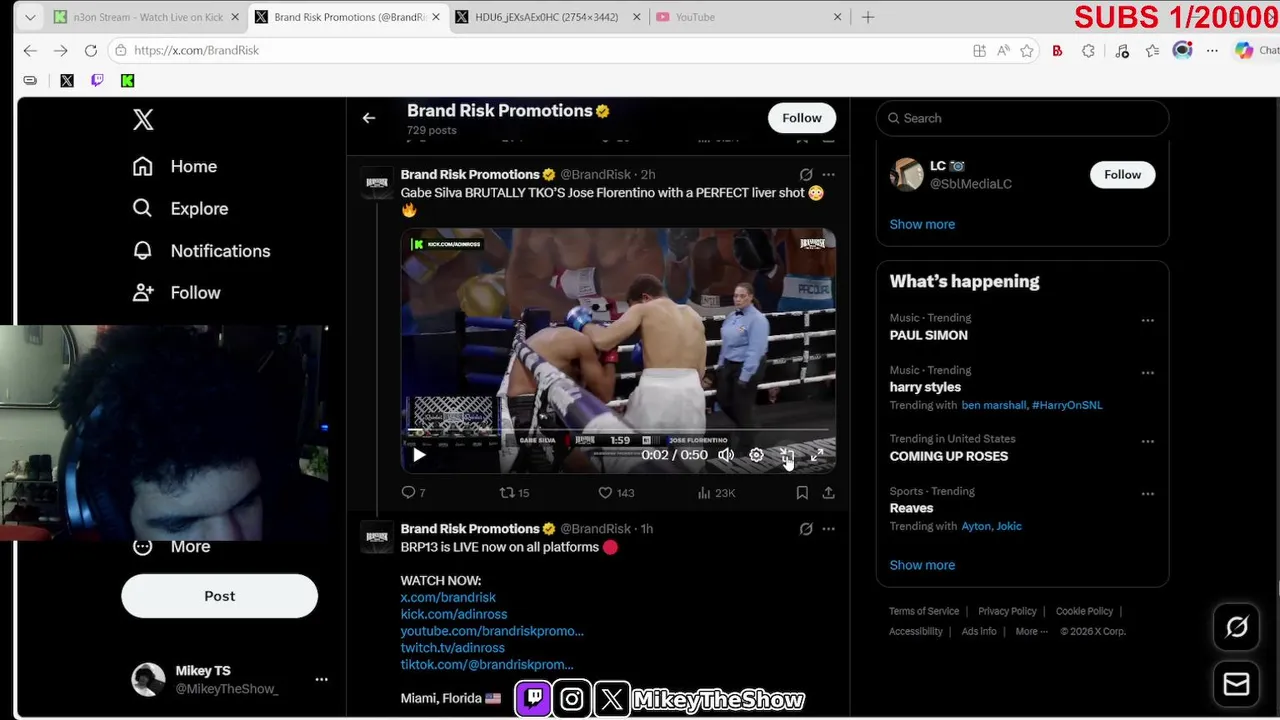This screenshot has width=1280, height=720.
Task: Open Favorites list in toolbar
Action: pos(1153,51)
